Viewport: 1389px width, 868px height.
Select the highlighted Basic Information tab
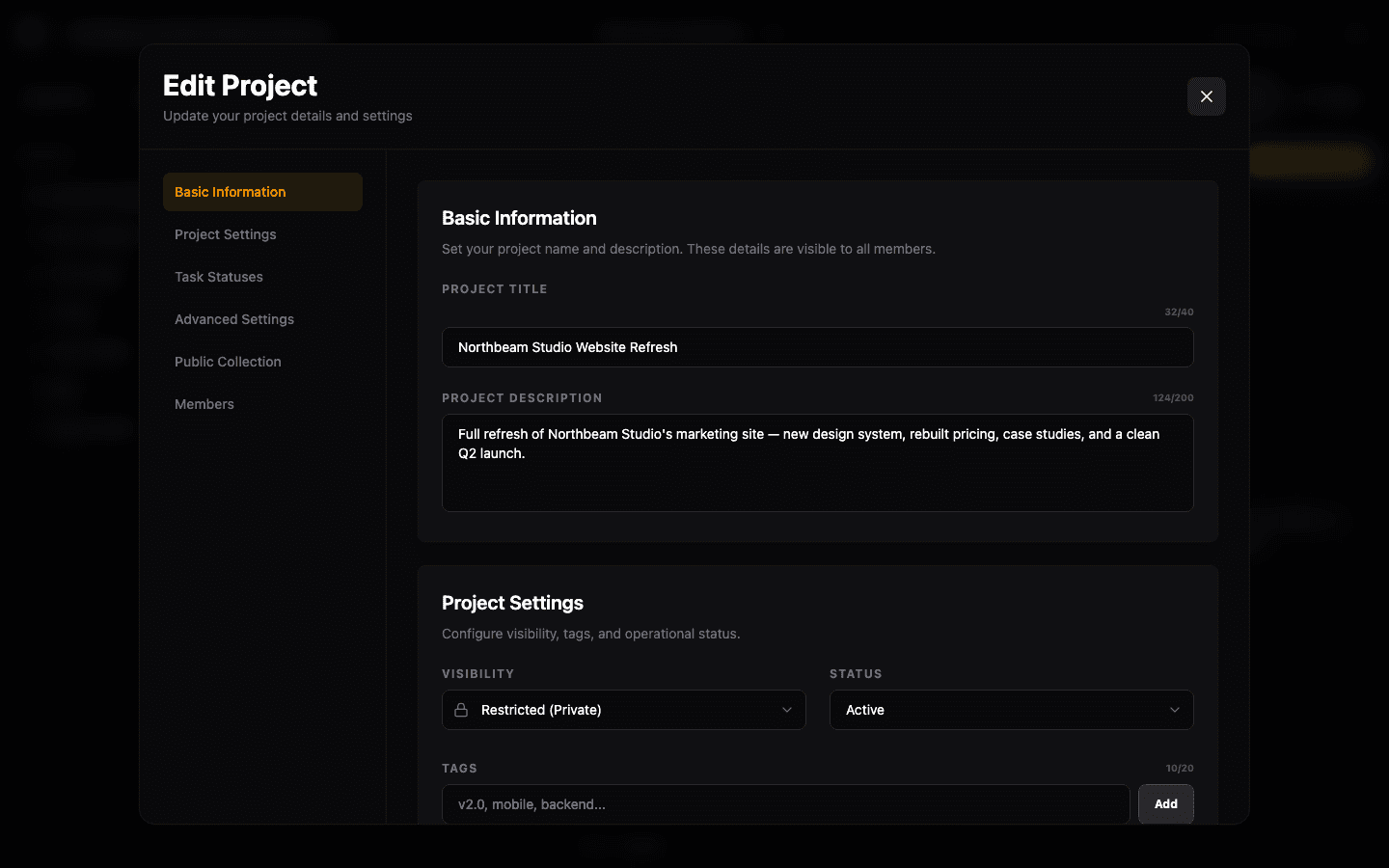click(x=230, y=192)
